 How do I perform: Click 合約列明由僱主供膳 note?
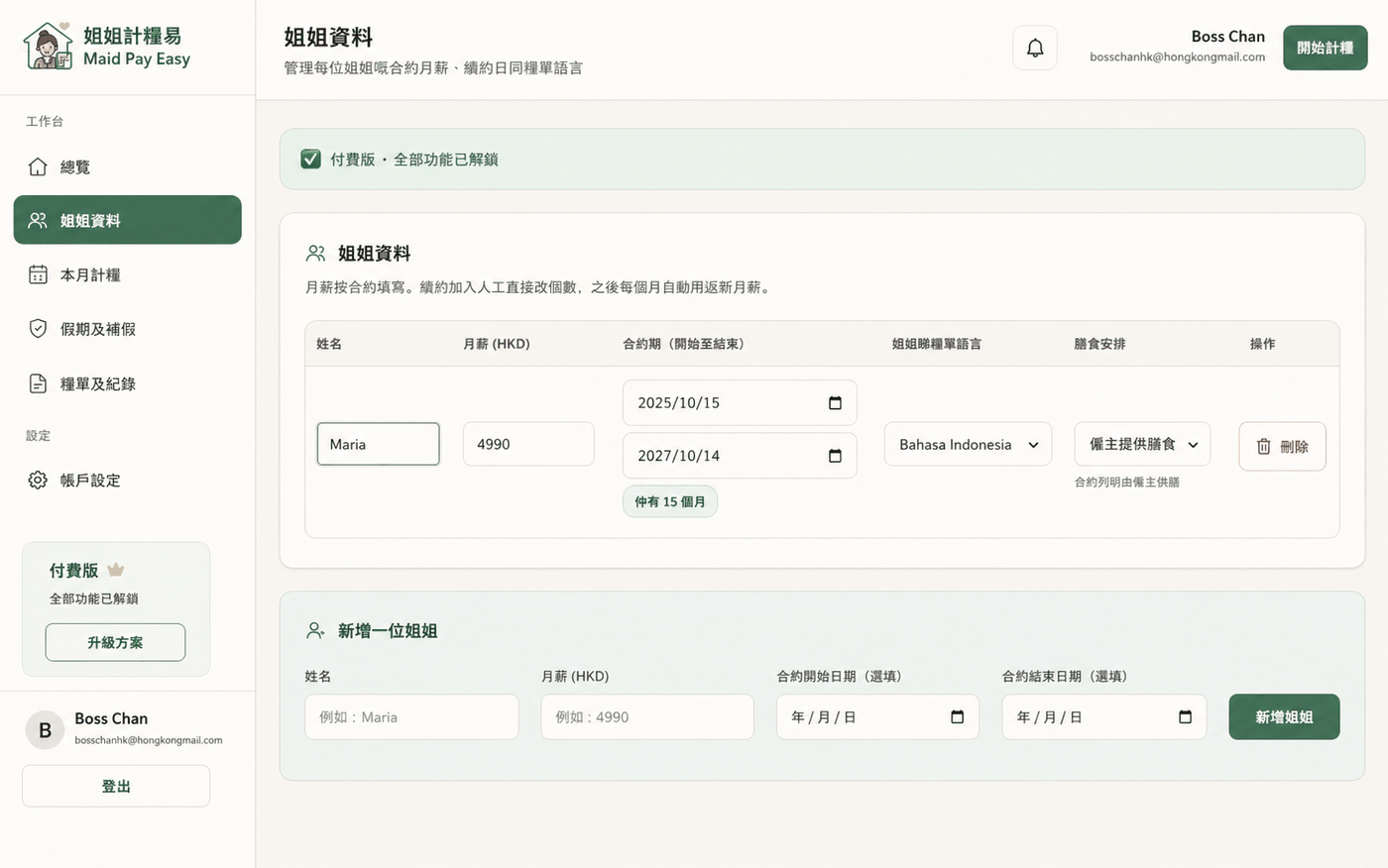(x=1127, y=483)
